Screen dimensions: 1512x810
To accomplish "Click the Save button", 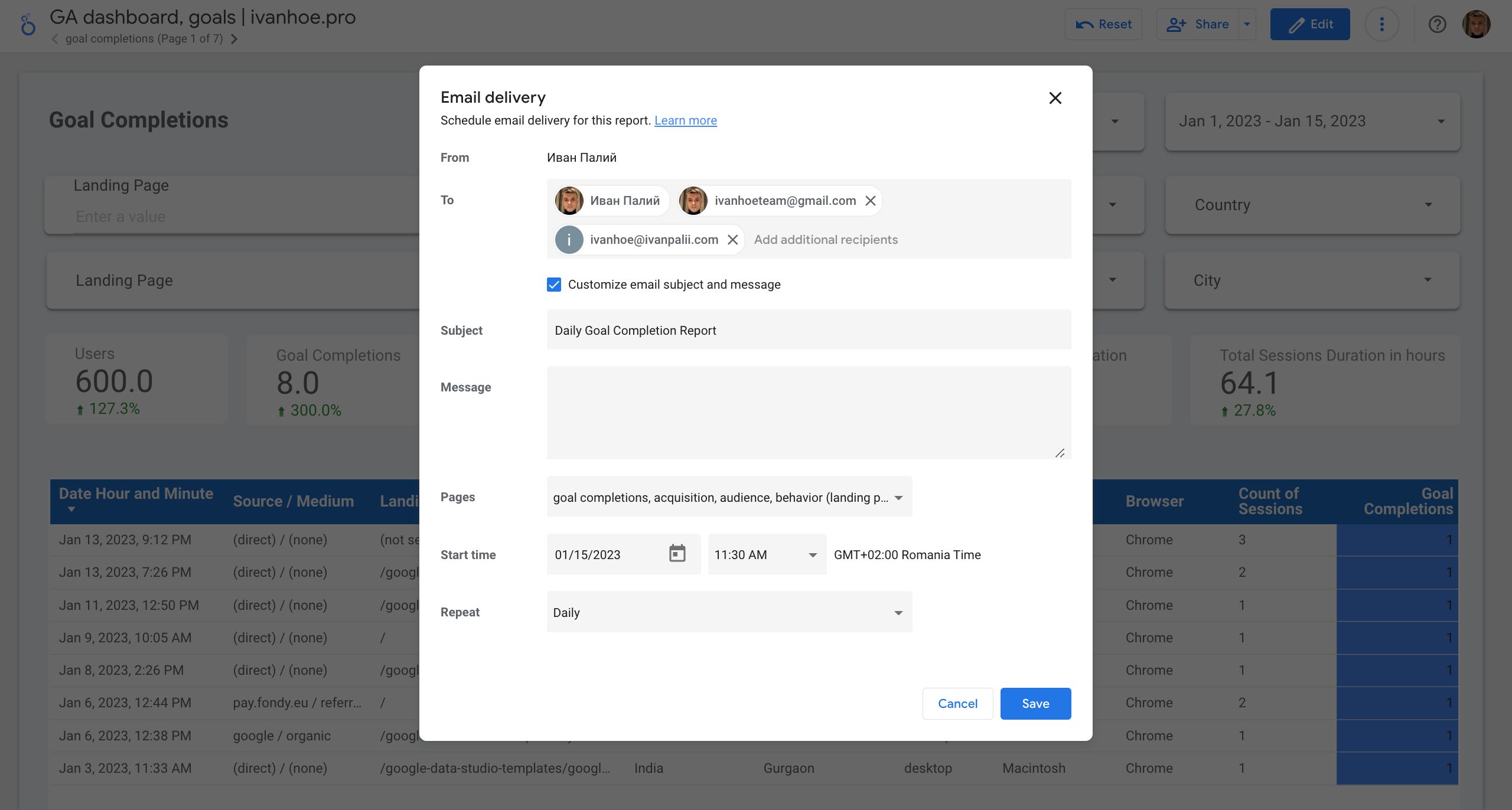I will [x=1035, y=703].
